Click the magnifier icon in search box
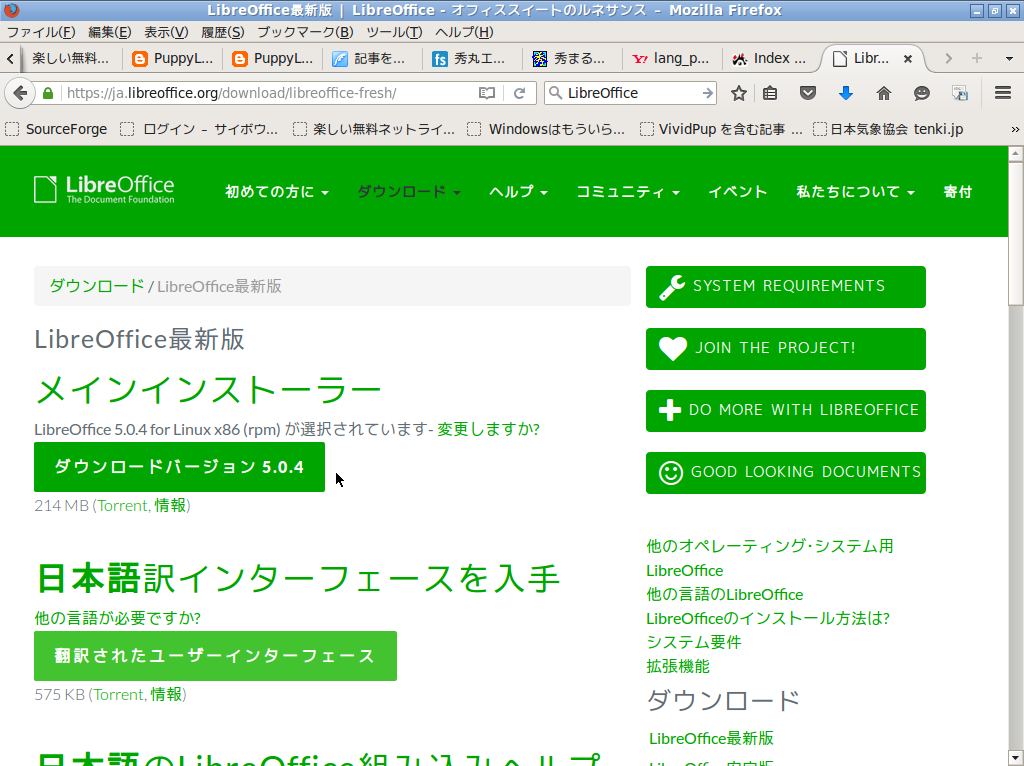Screen dimensions: 1024x766 click(556, 93)
